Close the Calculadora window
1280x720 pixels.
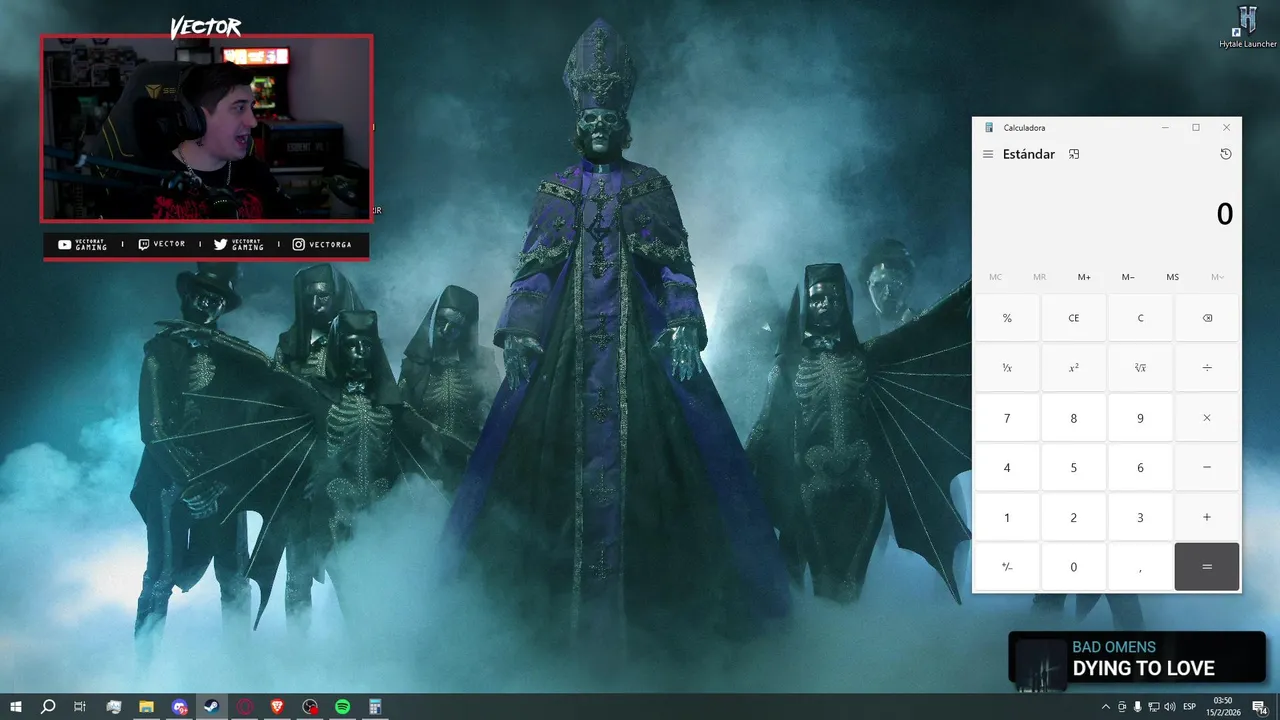coord(1226,127)
